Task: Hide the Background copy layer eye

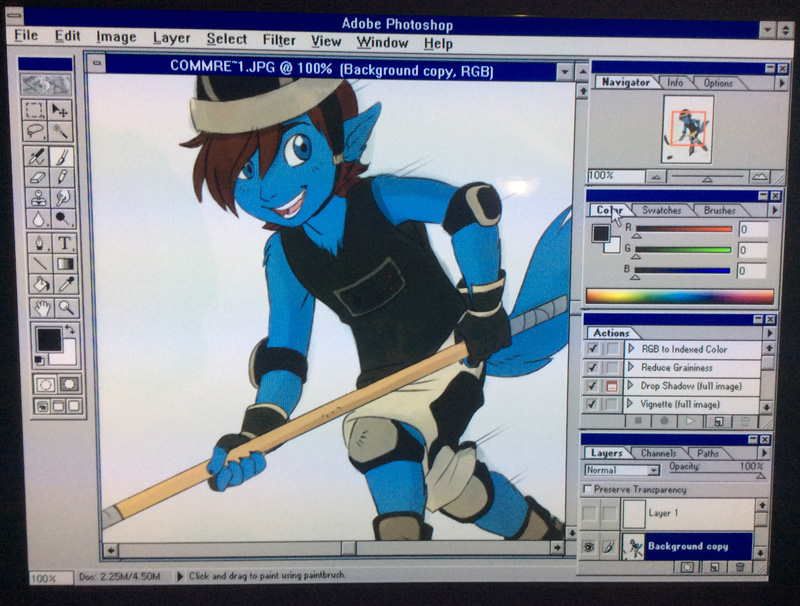Action: [x=589, y=547]
